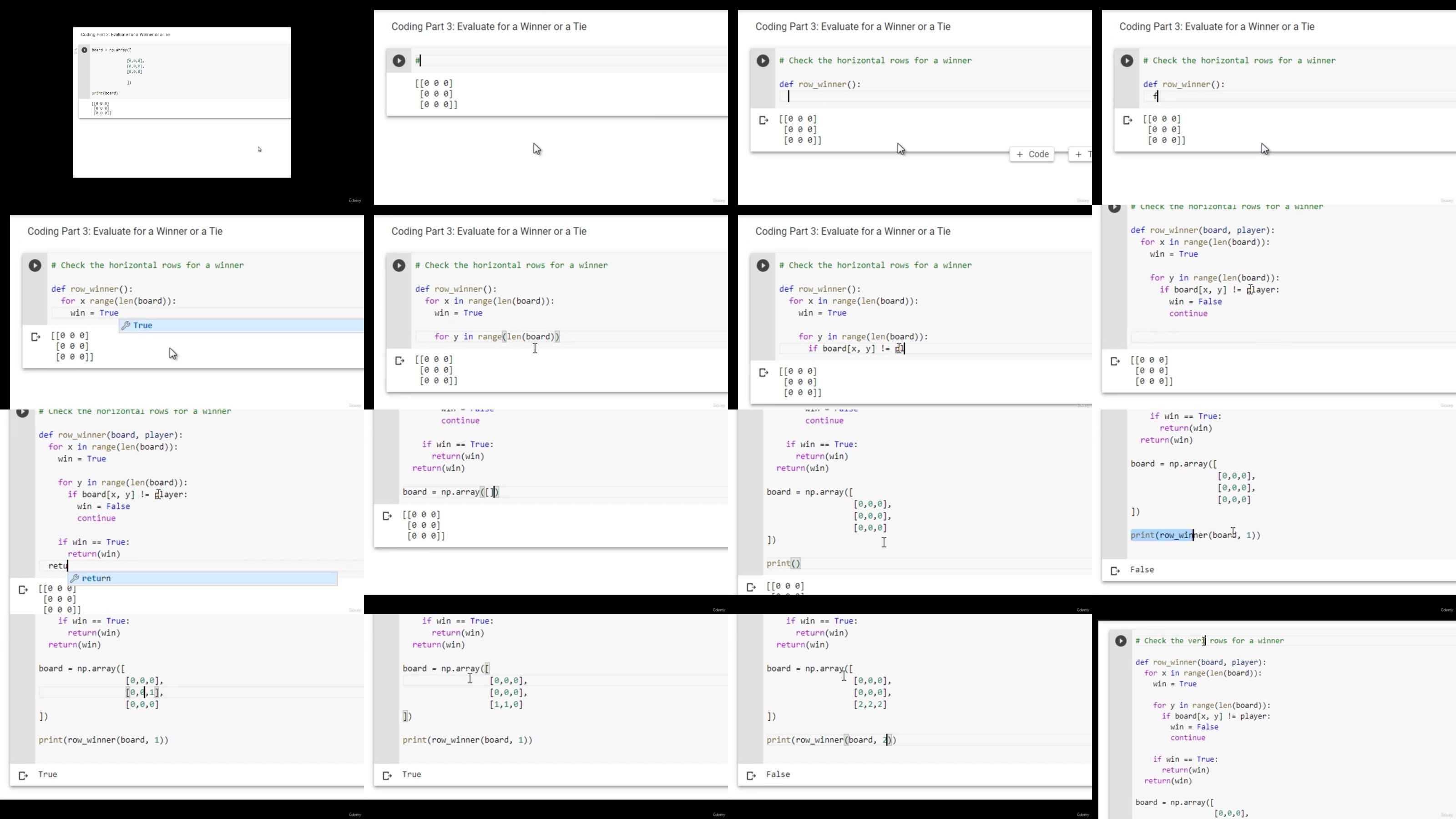The image size is (1456, 819).
Task: Click 'board = np.array([])' empty array line
Action: point(451,492)
